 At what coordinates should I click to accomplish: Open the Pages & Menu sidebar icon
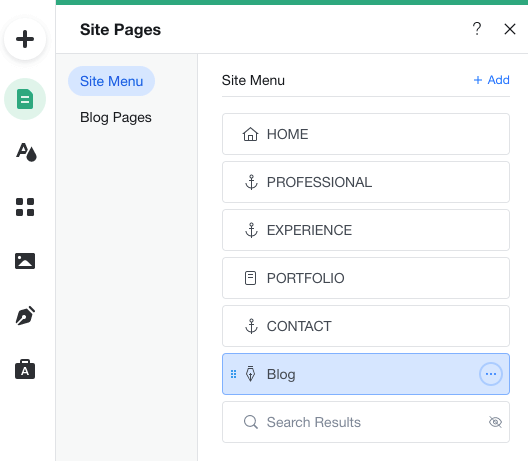coord(25,99)
